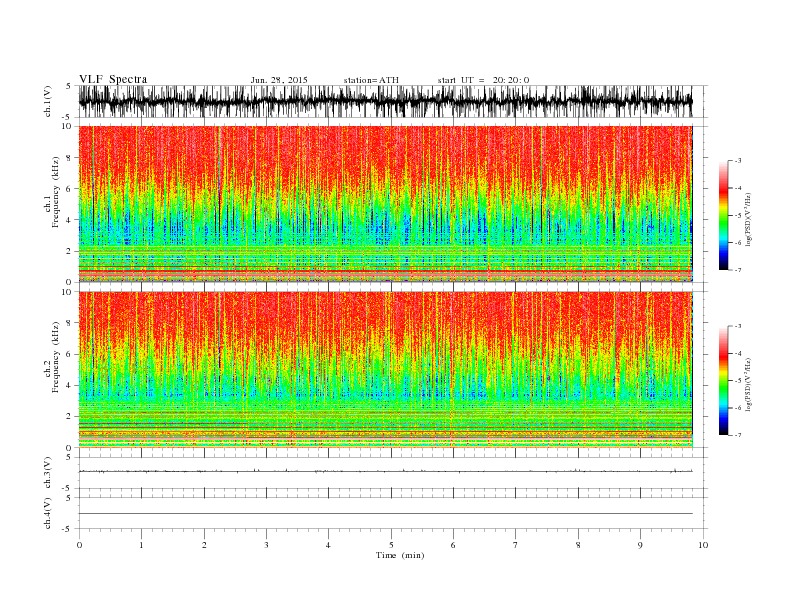This screenshot has width=792, height=612.
Task: Click the "8" kHz tick of ch.1 spectrogram
Action: click(x=70, y=158)
